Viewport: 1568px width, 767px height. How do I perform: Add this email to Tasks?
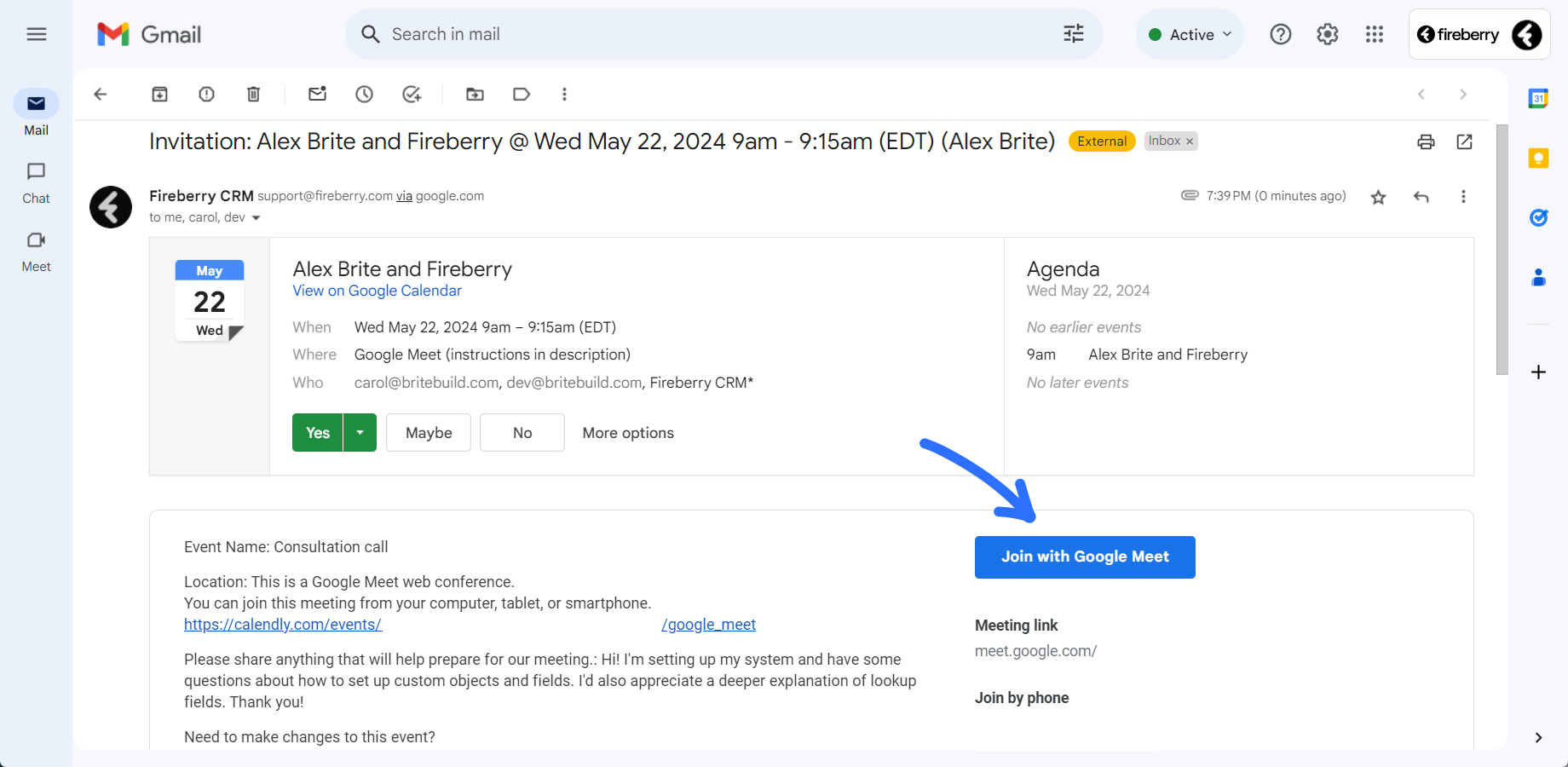(412, 94)
